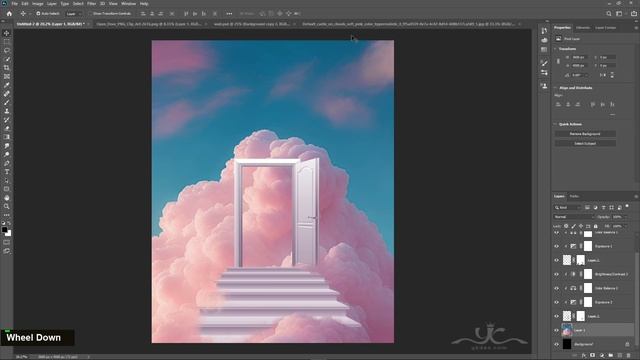Switch to the Layer Comps tab
640x360 pixels.
point(605,28)
